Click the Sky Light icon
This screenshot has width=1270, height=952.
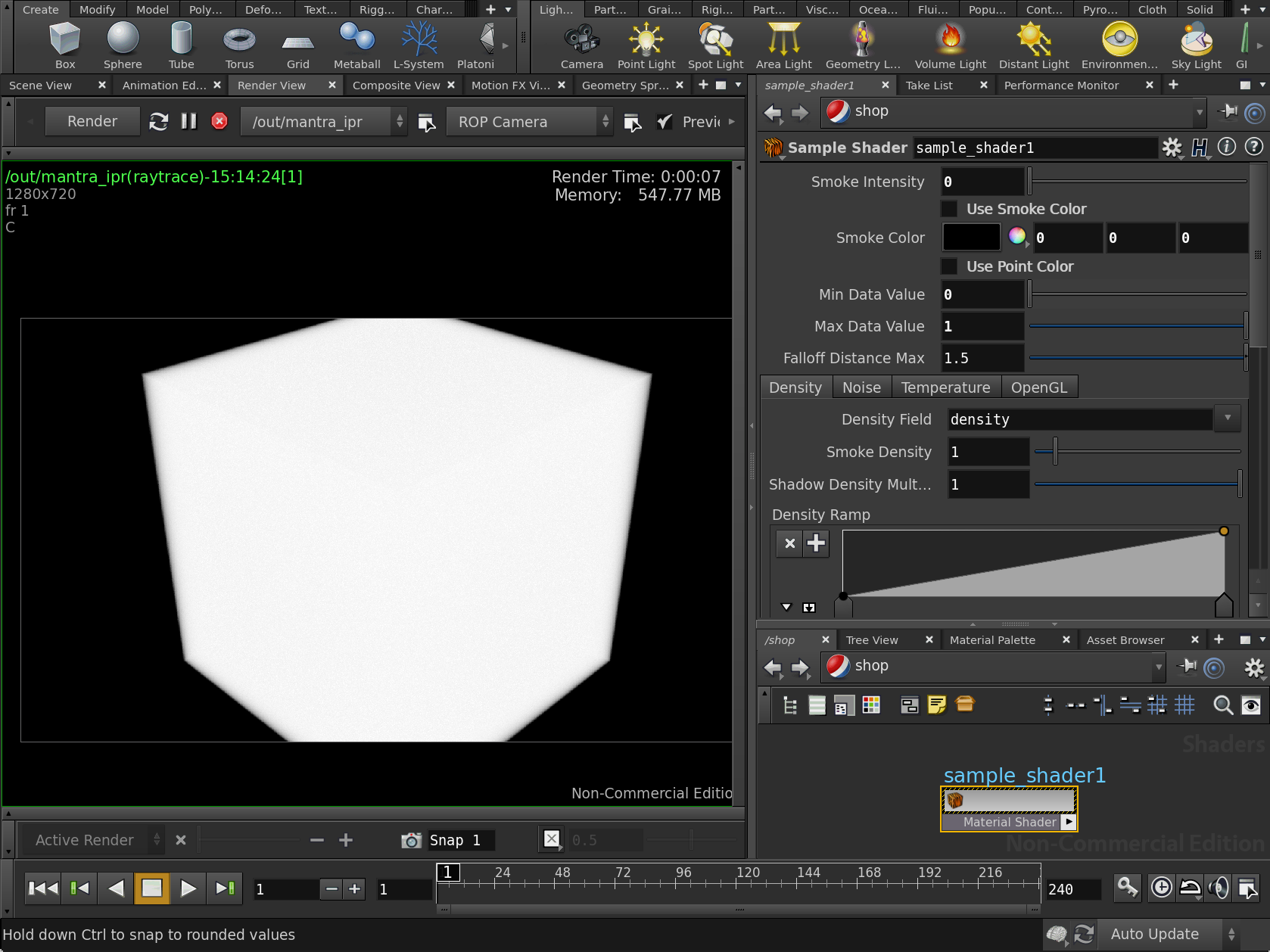(x=1196, y=45)
